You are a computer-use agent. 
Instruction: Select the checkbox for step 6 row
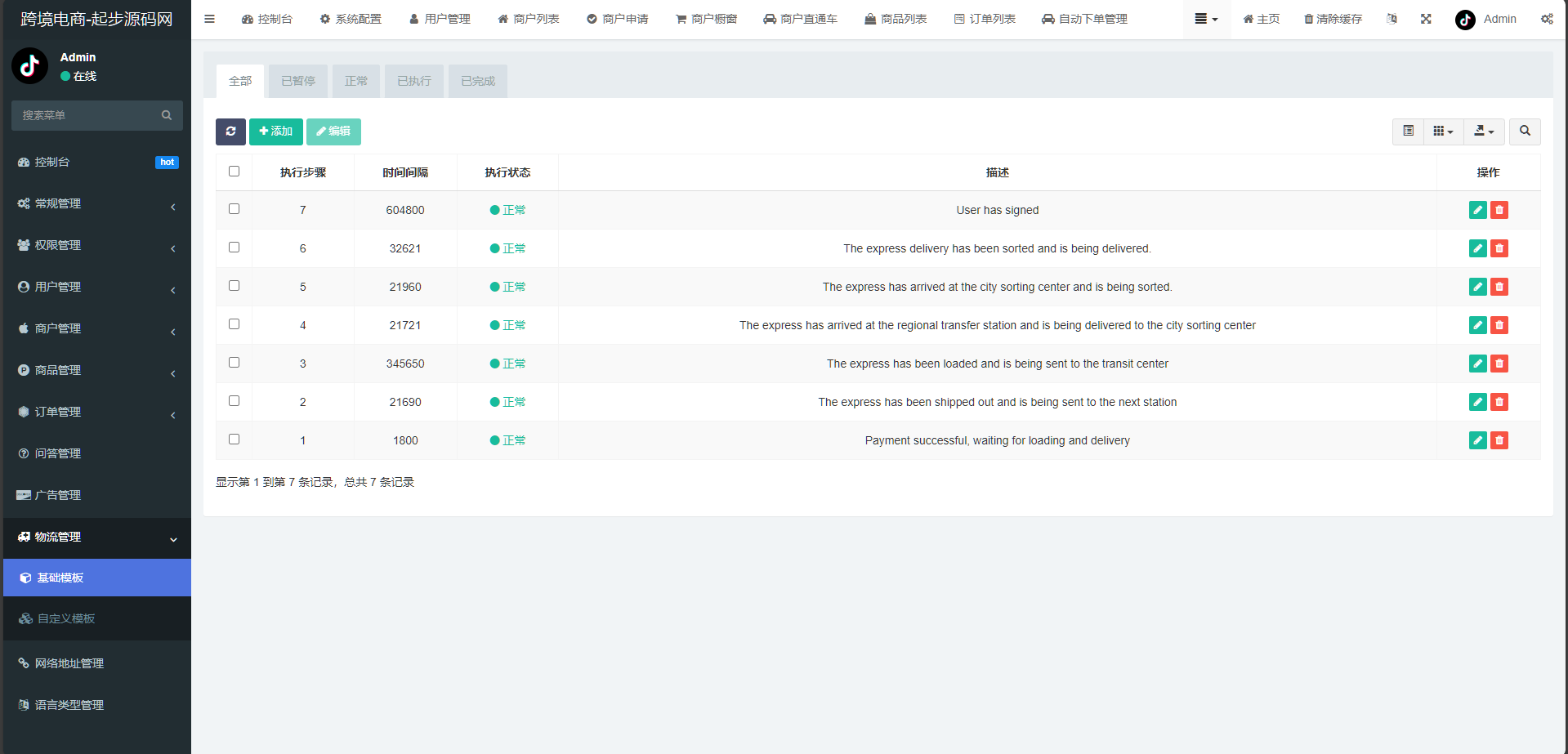coord(235,248)
